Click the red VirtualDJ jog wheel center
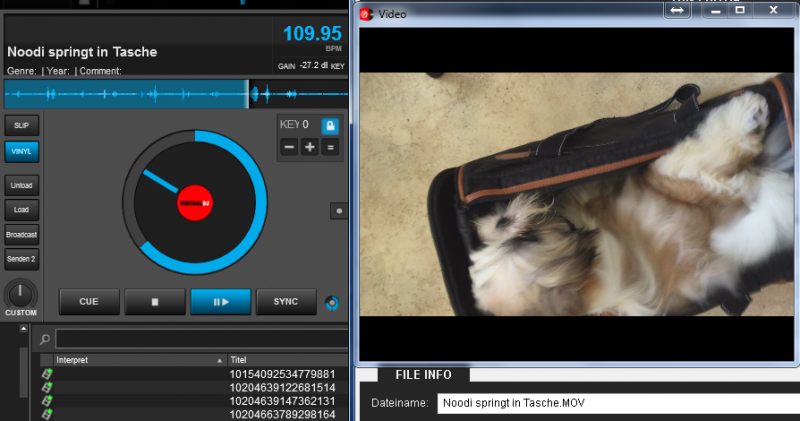Viewport: 800px width, 421px height. tap(195, 203)
